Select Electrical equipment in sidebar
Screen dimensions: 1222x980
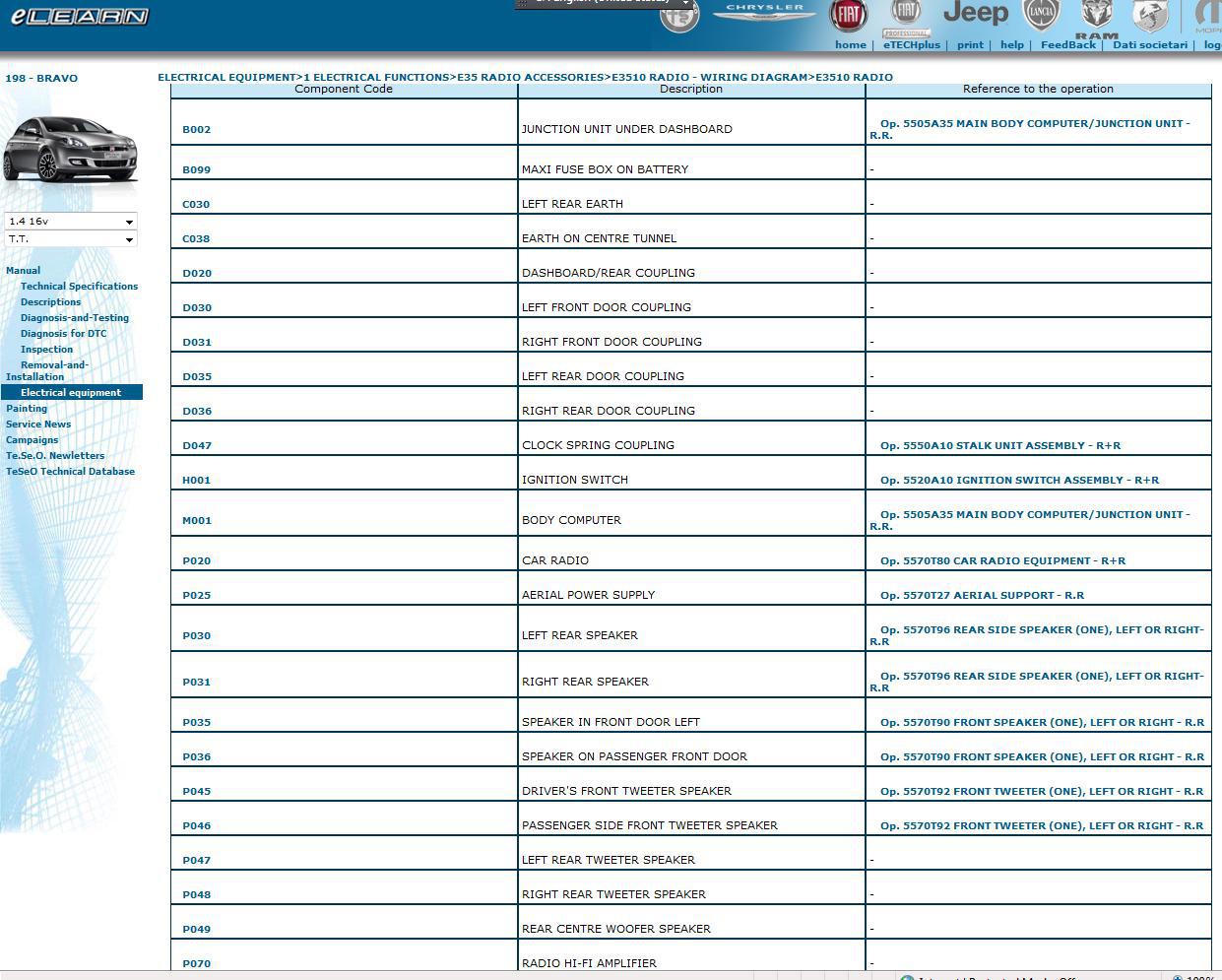71,393
